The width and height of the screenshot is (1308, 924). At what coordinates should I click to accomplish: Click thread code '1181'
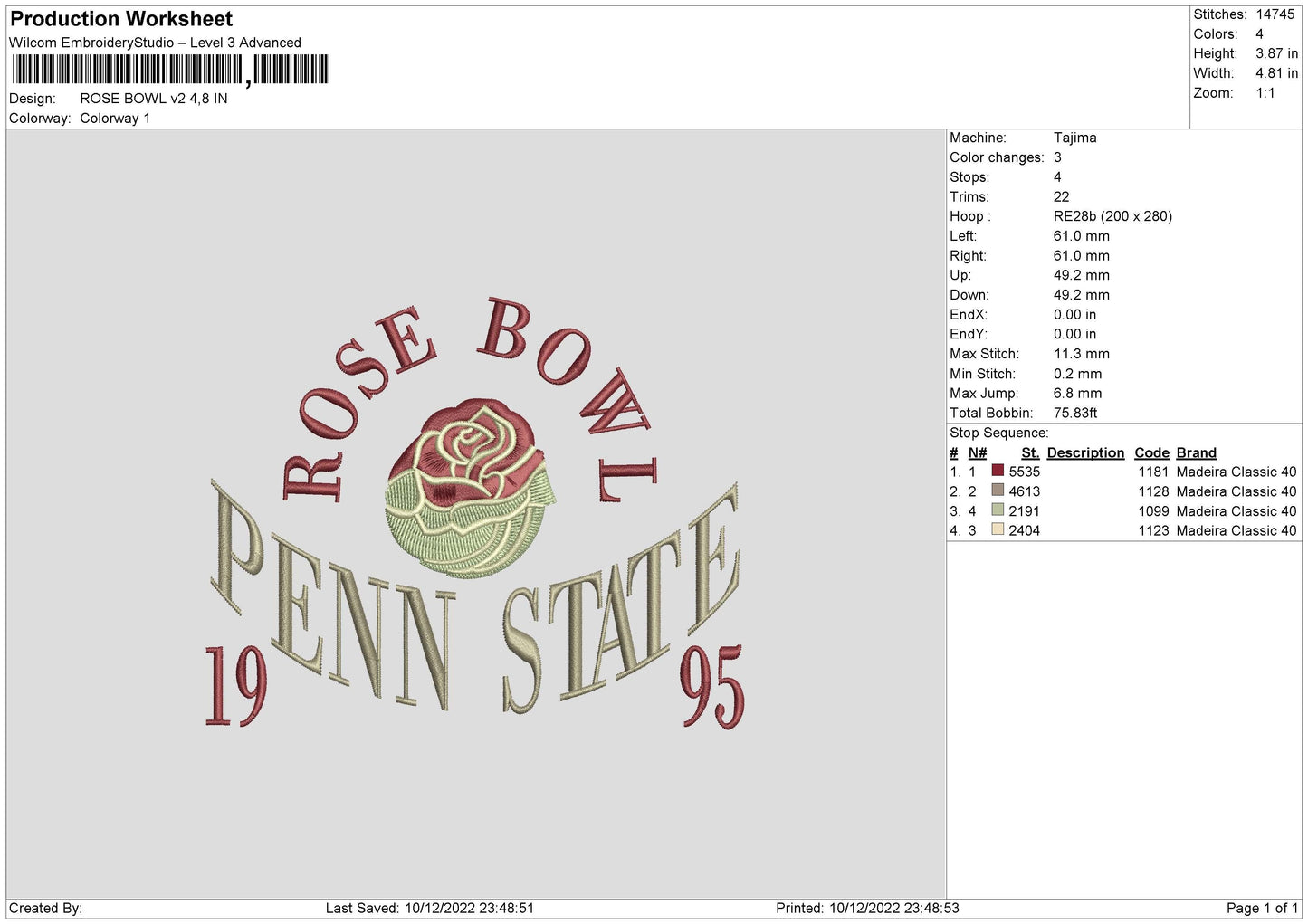[x=1153, y=472]
